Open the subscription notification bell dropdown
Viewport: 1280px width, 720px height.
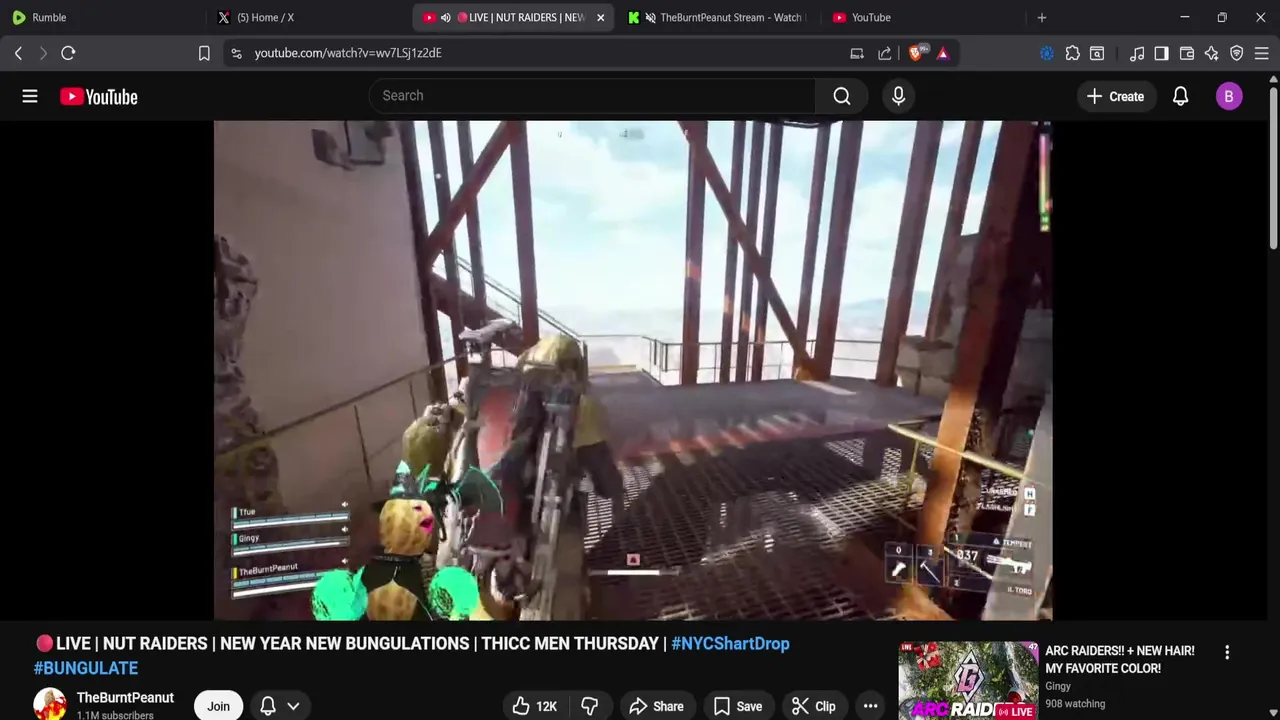pyautogui.click(x=279, y=706)
